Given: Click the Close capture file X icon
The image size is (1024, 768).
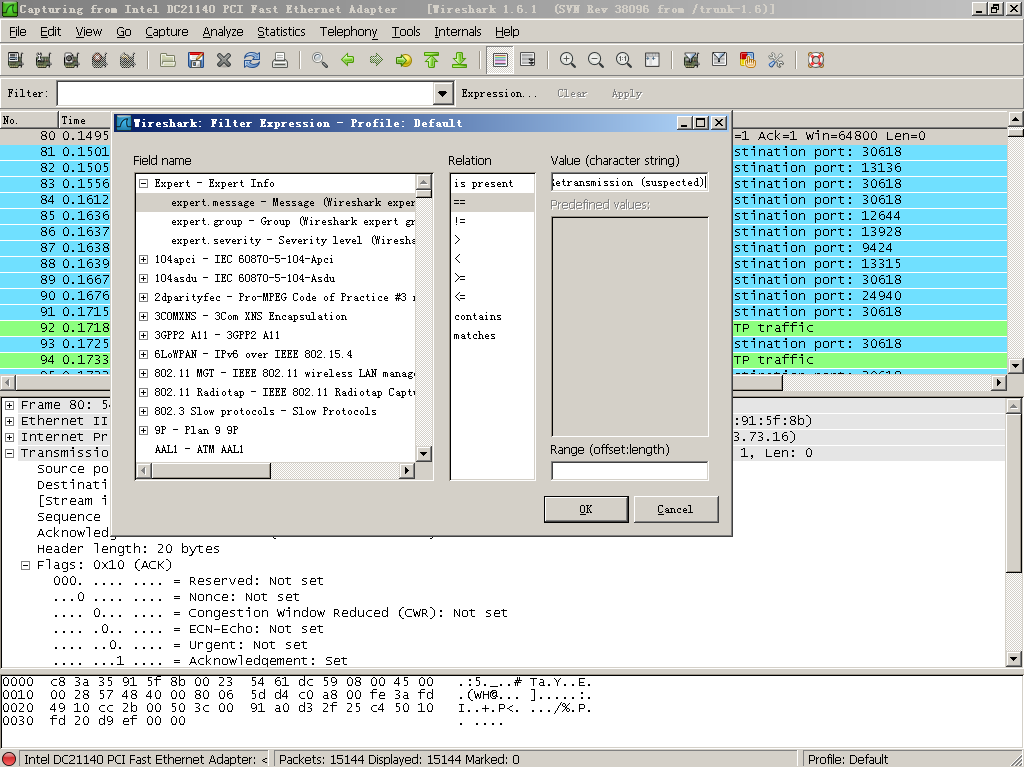Looking at the screenshot, I should point(224,60).
